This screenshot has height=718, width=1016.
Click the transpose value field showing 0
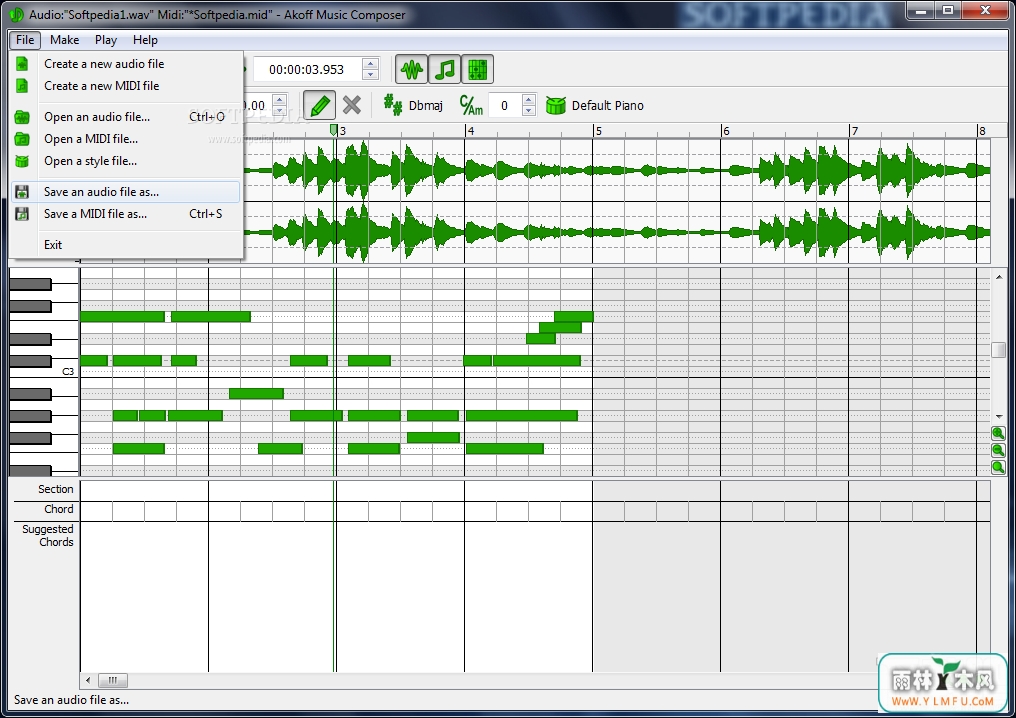click(x=505, y=106)
